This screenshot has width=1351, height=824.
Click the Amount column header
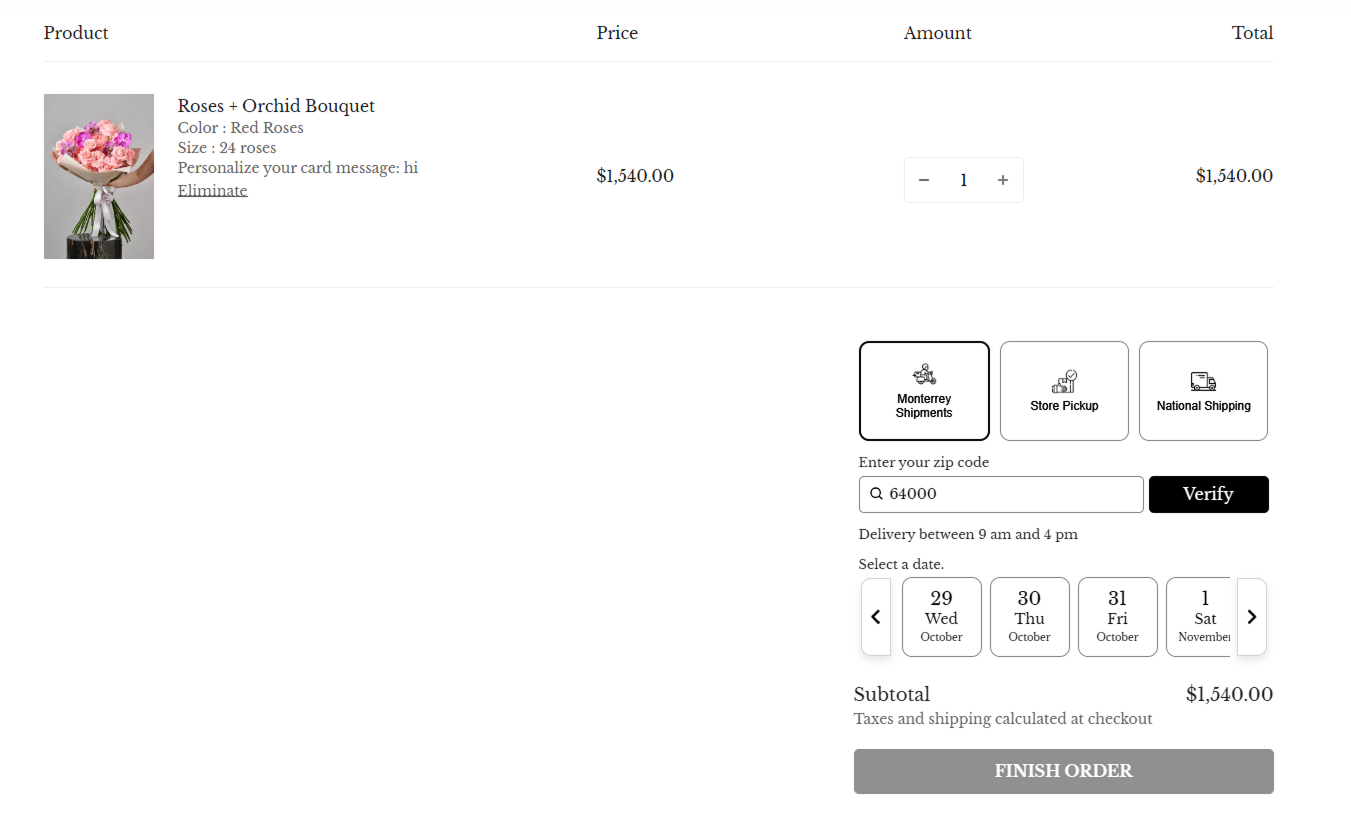tap(938, 33)
